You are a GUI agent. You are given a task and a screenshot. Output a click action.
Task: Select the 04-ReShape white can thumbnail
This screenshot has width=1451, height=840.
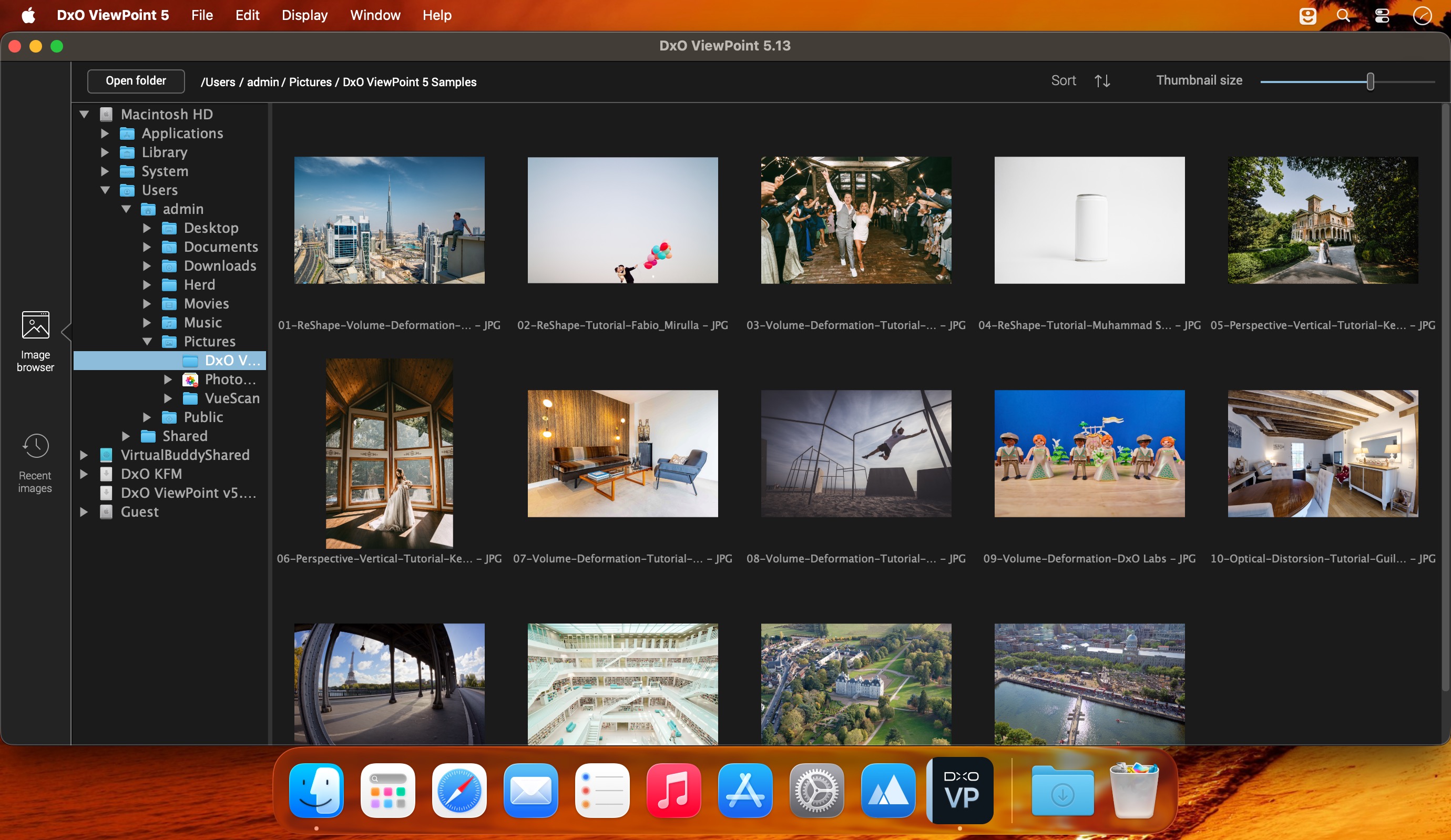[x=1090, y=220]
